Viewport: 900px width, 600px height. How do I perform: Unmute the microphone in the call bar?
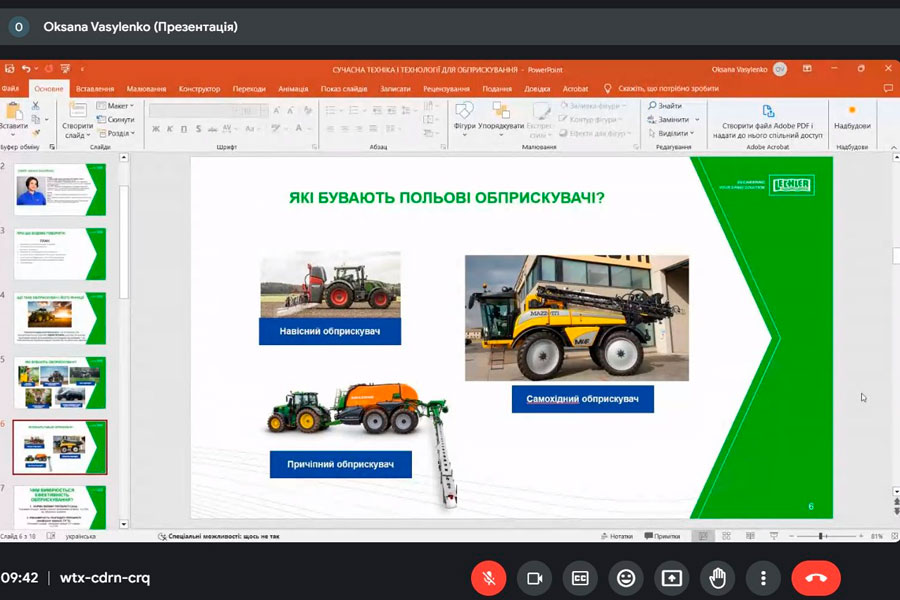click(489, 578)
